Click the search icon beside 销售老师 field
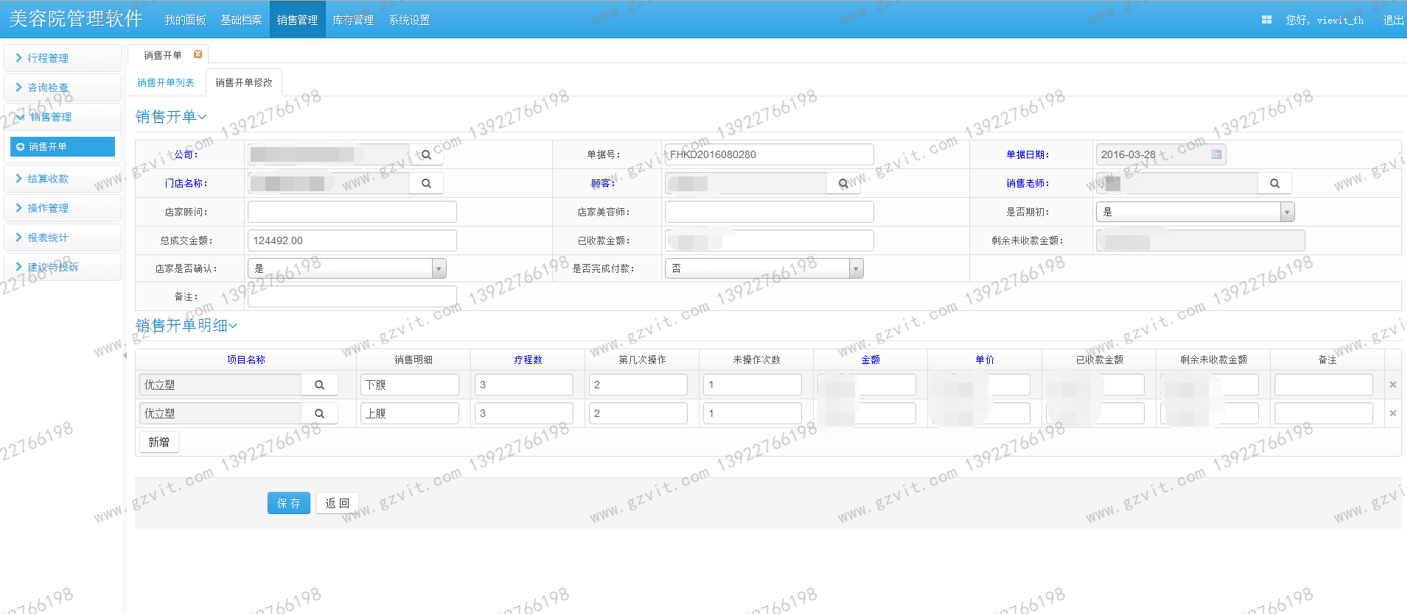The height and width of the screenshot is (614, 1407). (x=1275, y=184)
